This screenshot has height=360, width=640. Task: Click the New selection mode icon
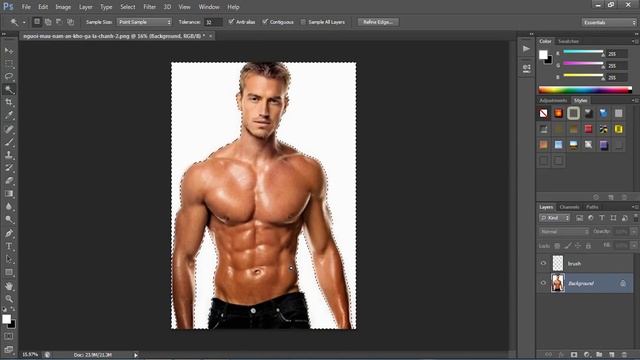click(37, 22)
